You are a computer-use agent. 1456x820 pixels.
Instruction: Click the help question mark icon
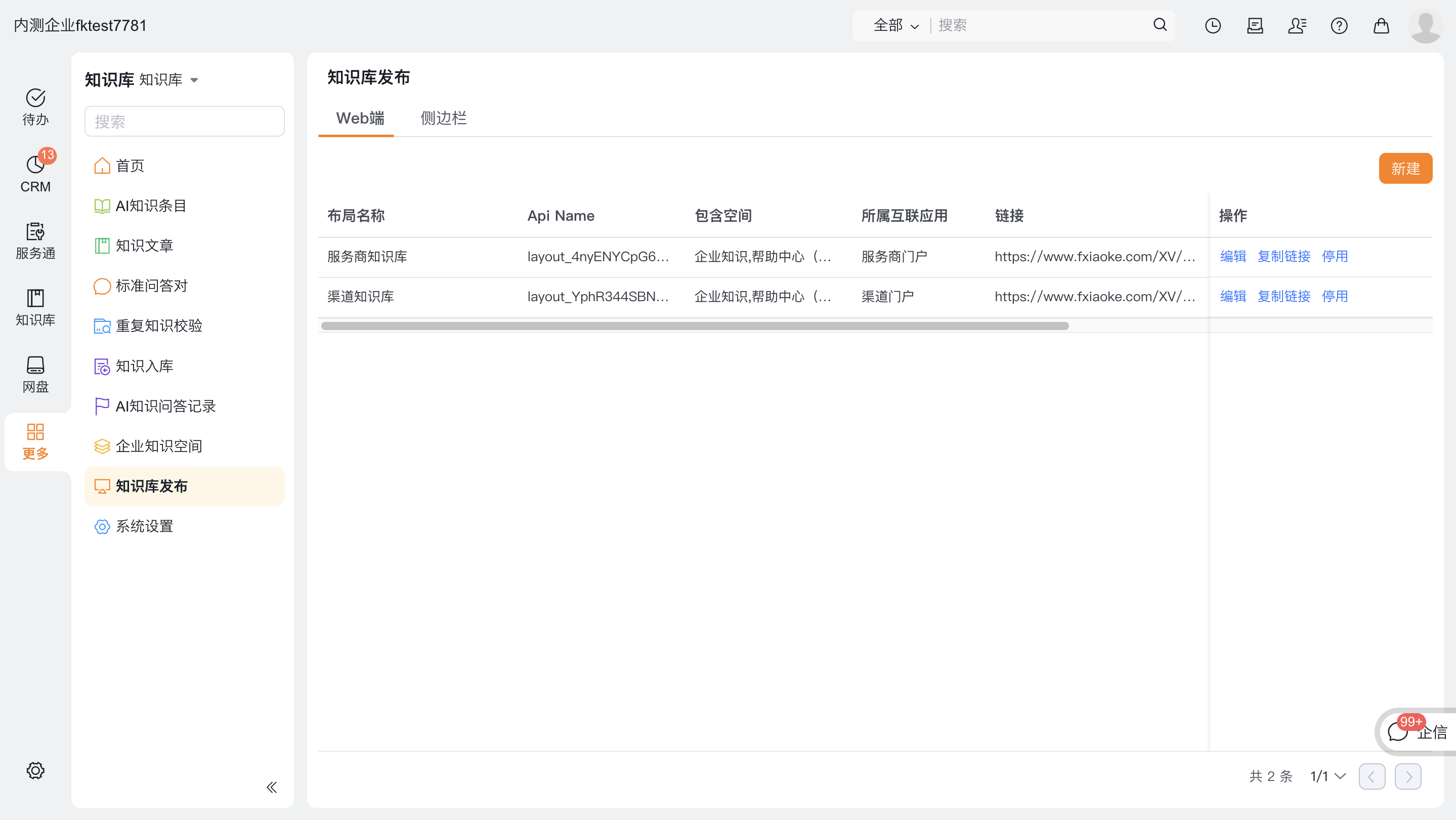[1339, 25]
